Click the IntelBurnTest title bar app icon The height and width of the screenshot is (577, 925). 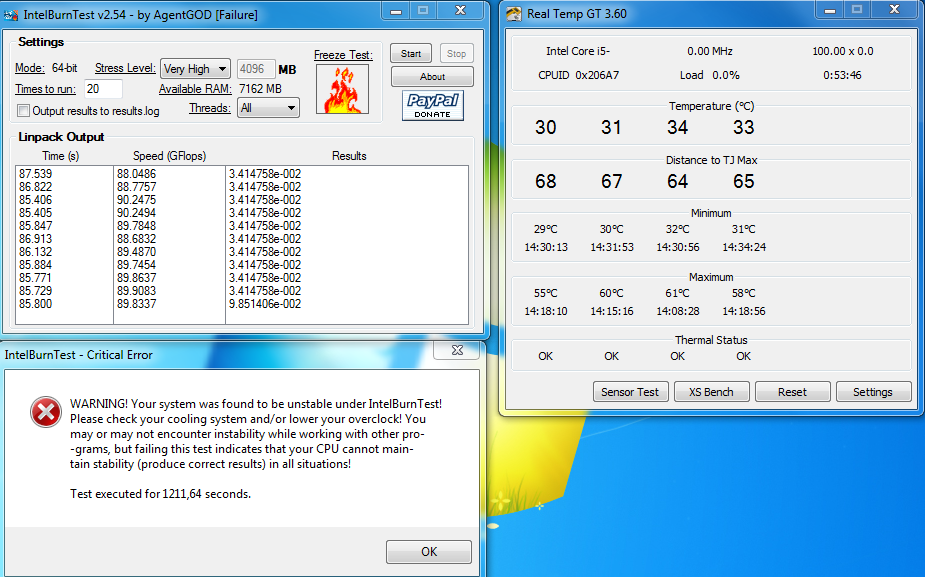coord(11,15)
